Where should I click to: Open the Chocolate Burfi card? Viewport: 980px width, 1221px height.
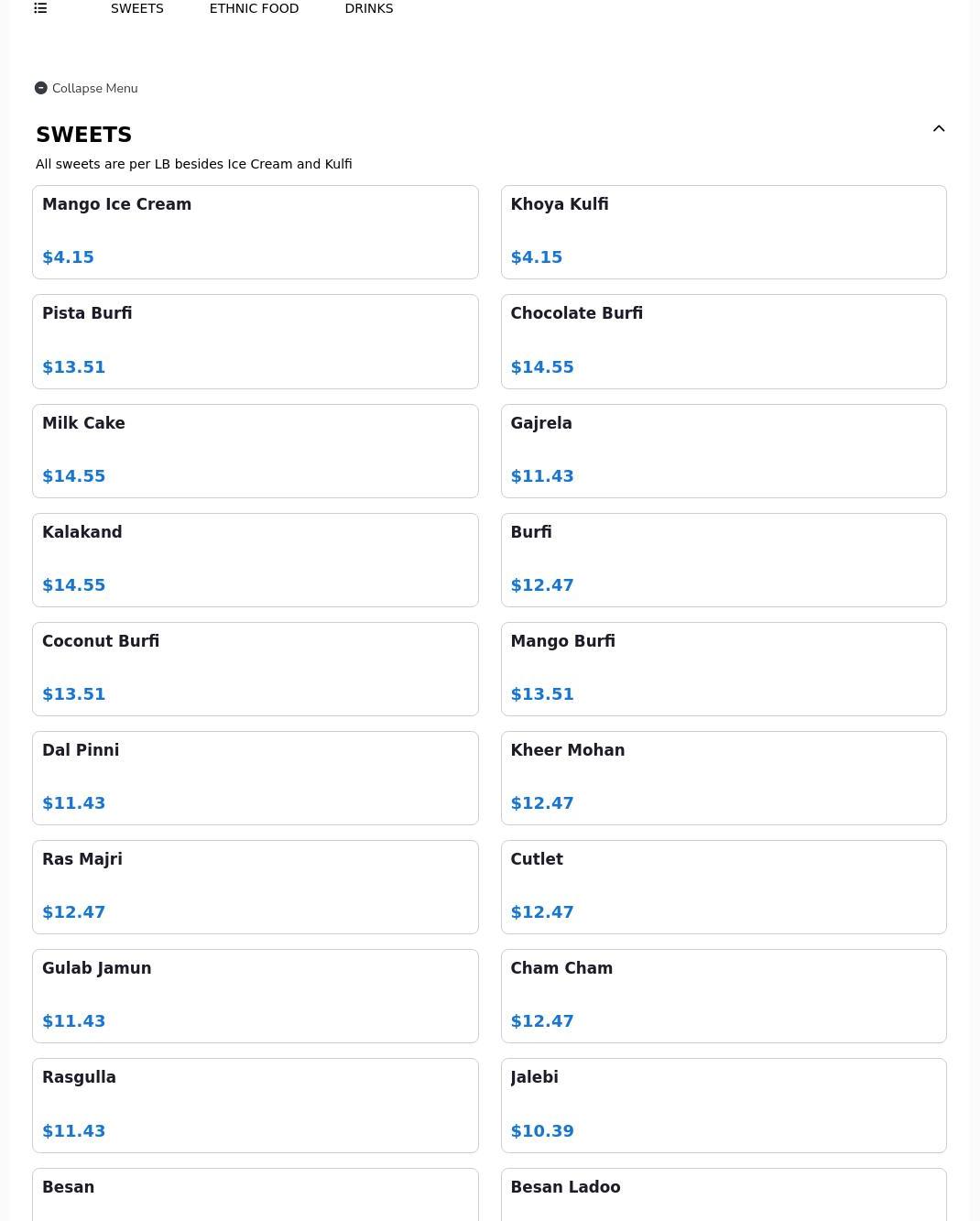[724, 342]
